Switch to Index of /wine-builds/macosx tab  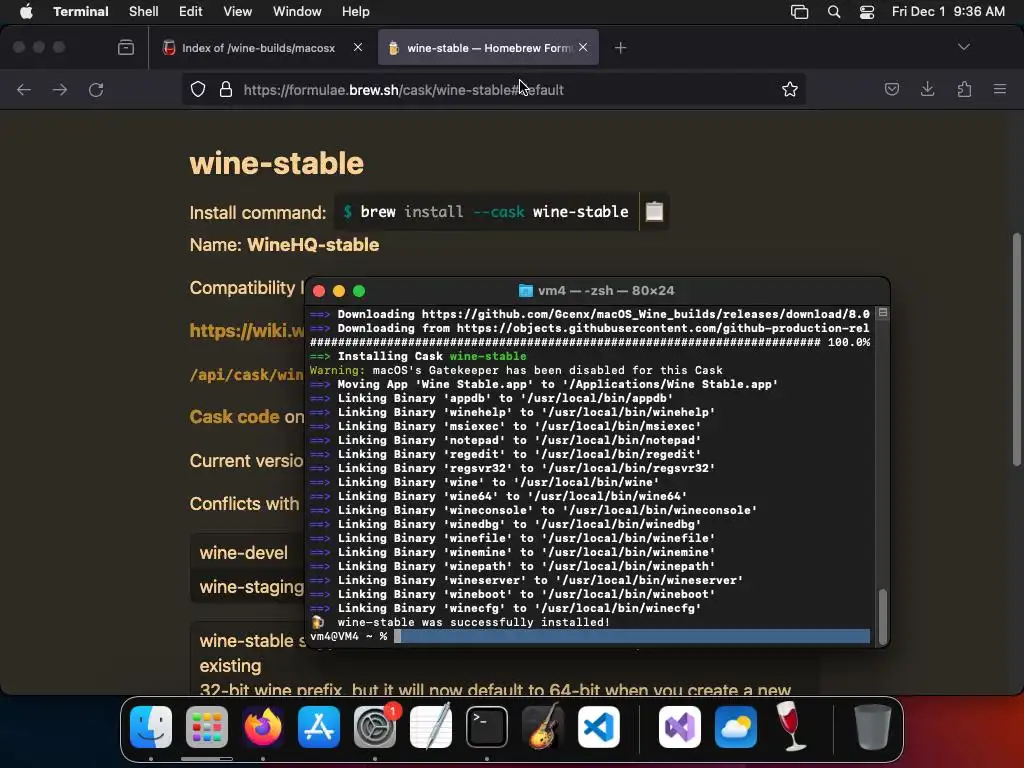[258, 48]
